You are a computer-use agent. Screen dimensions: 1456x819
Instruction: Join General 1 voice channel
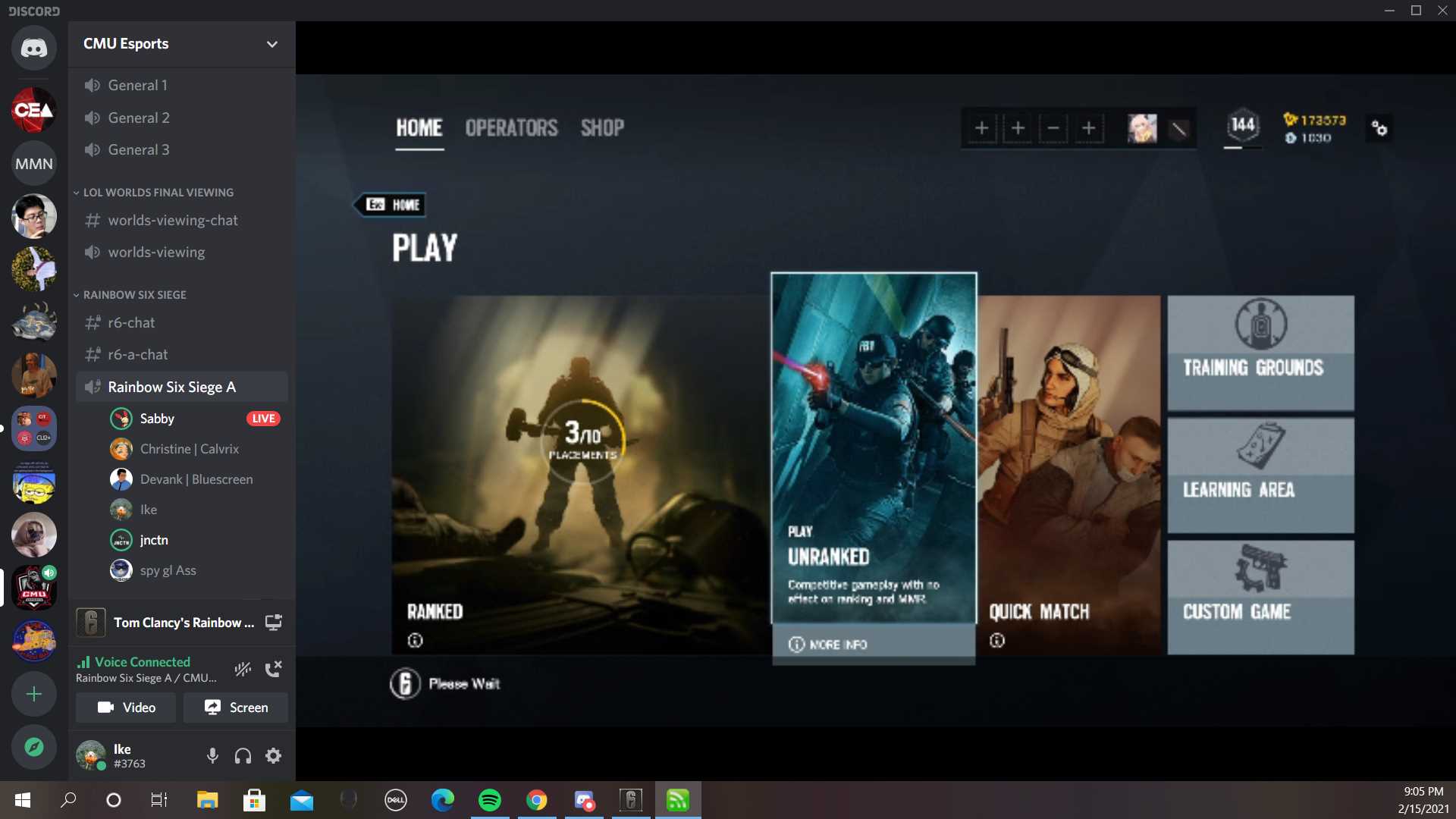[x=182, y=85]
